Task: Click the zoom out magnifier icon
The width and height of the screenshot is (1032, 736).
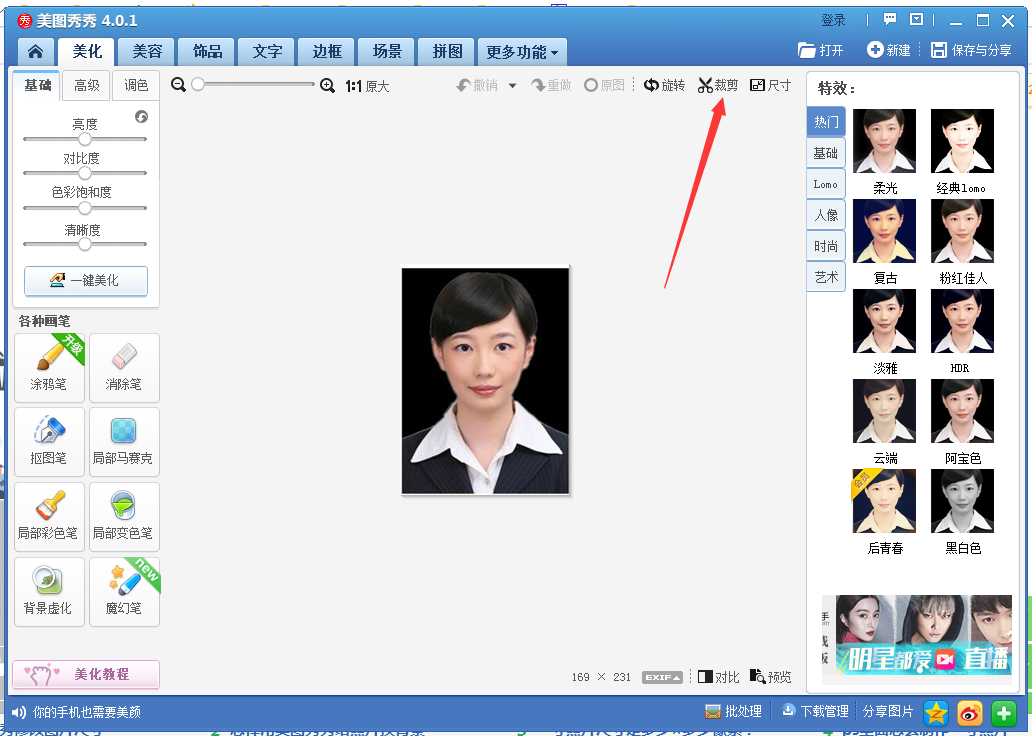Action: coord(178,85)
